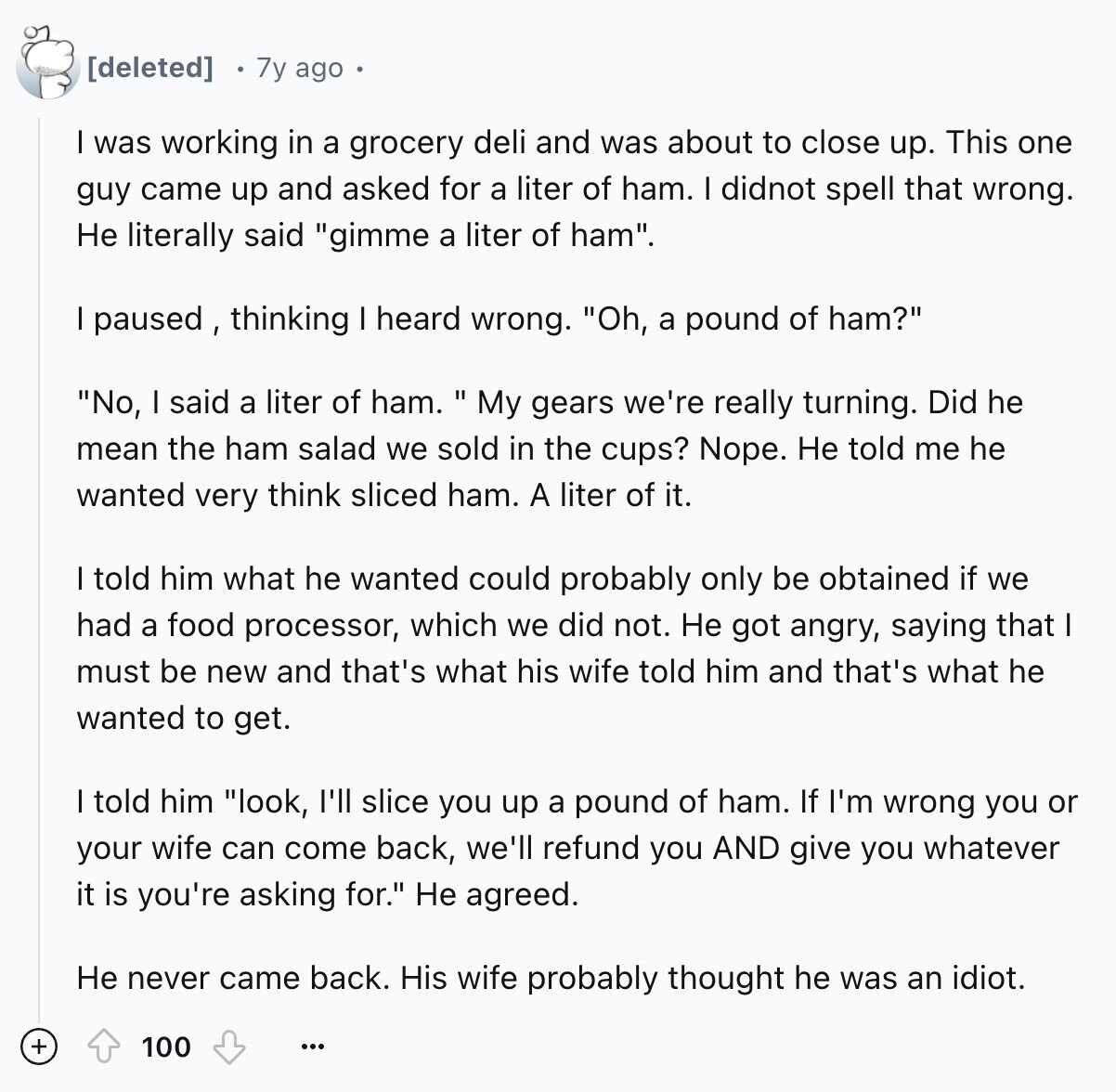Screen dimensions: 1116x1092
Task: Click the "7y ago" timestamp permalink
Action: [299, 68]
